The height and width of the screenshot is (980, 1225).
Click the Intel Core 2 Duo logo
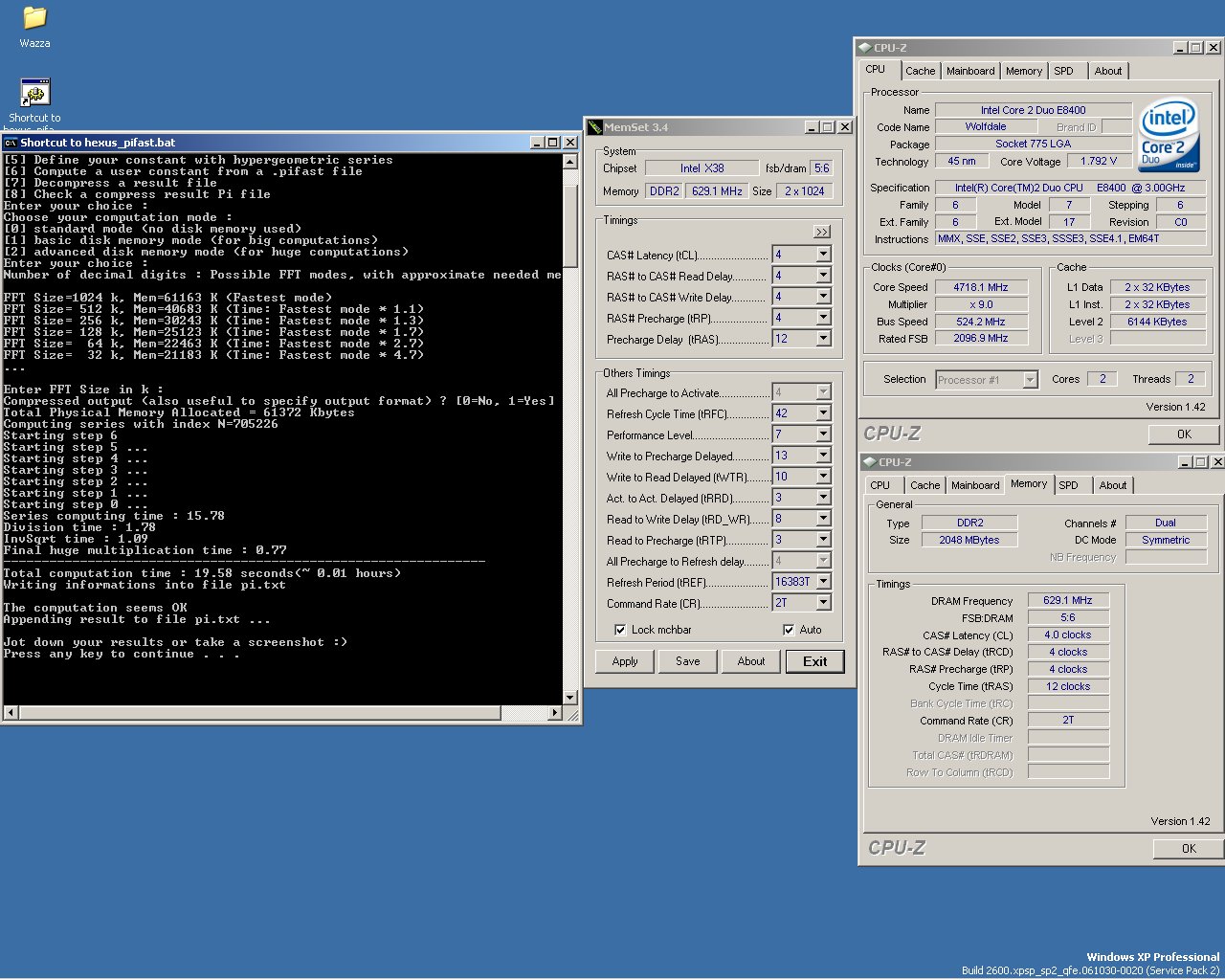pyautogui.click(x=1169, y=136)
